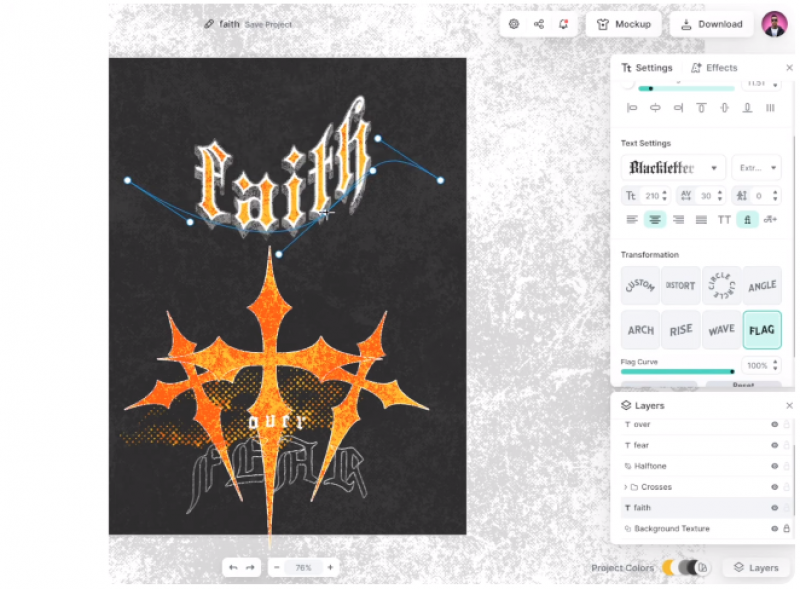This screenshot has width=800, height=589.
Task: Zoom in with the plus button
Action: [x=330, y=567]
